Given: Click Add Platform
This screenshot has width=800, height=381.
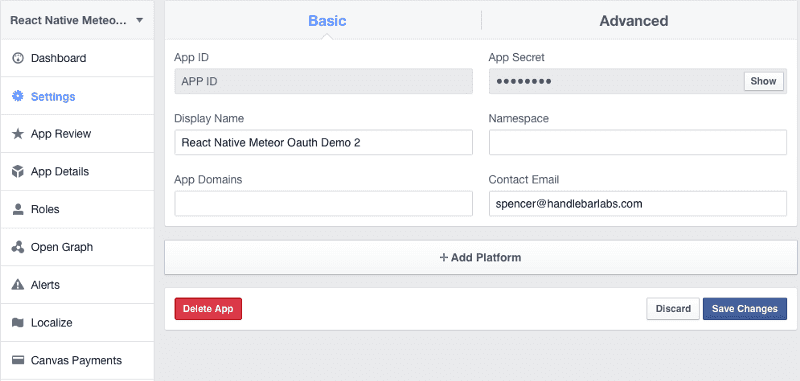Looking at the screenshot, I should pos(480,258).
